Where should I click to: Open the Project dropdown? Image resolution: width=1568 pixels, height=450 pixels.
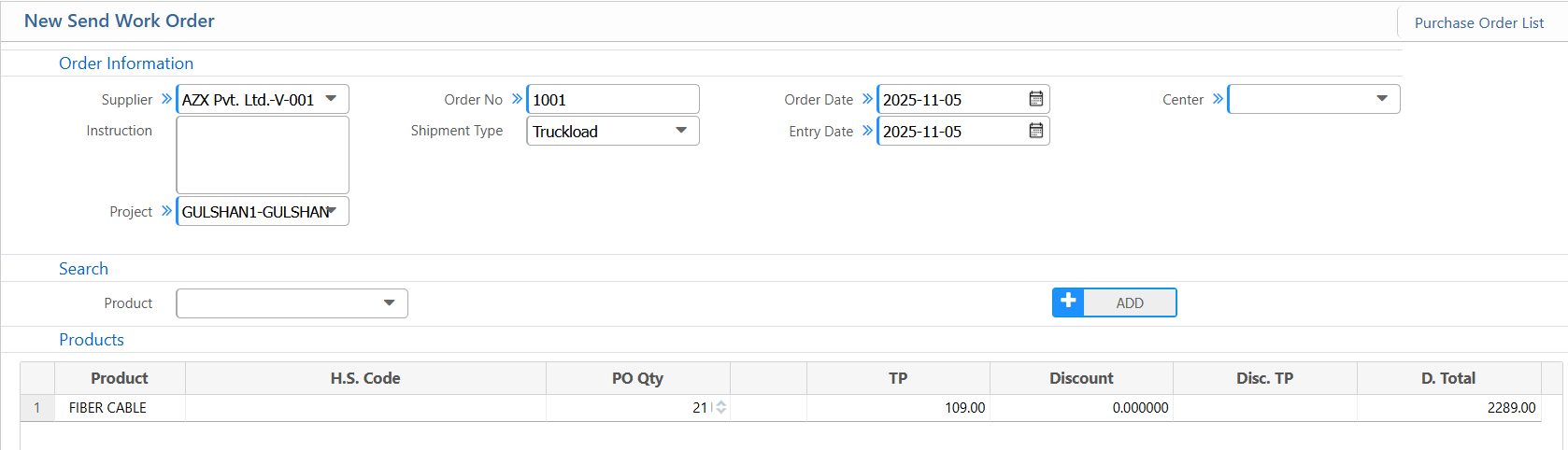pos(332,211)
